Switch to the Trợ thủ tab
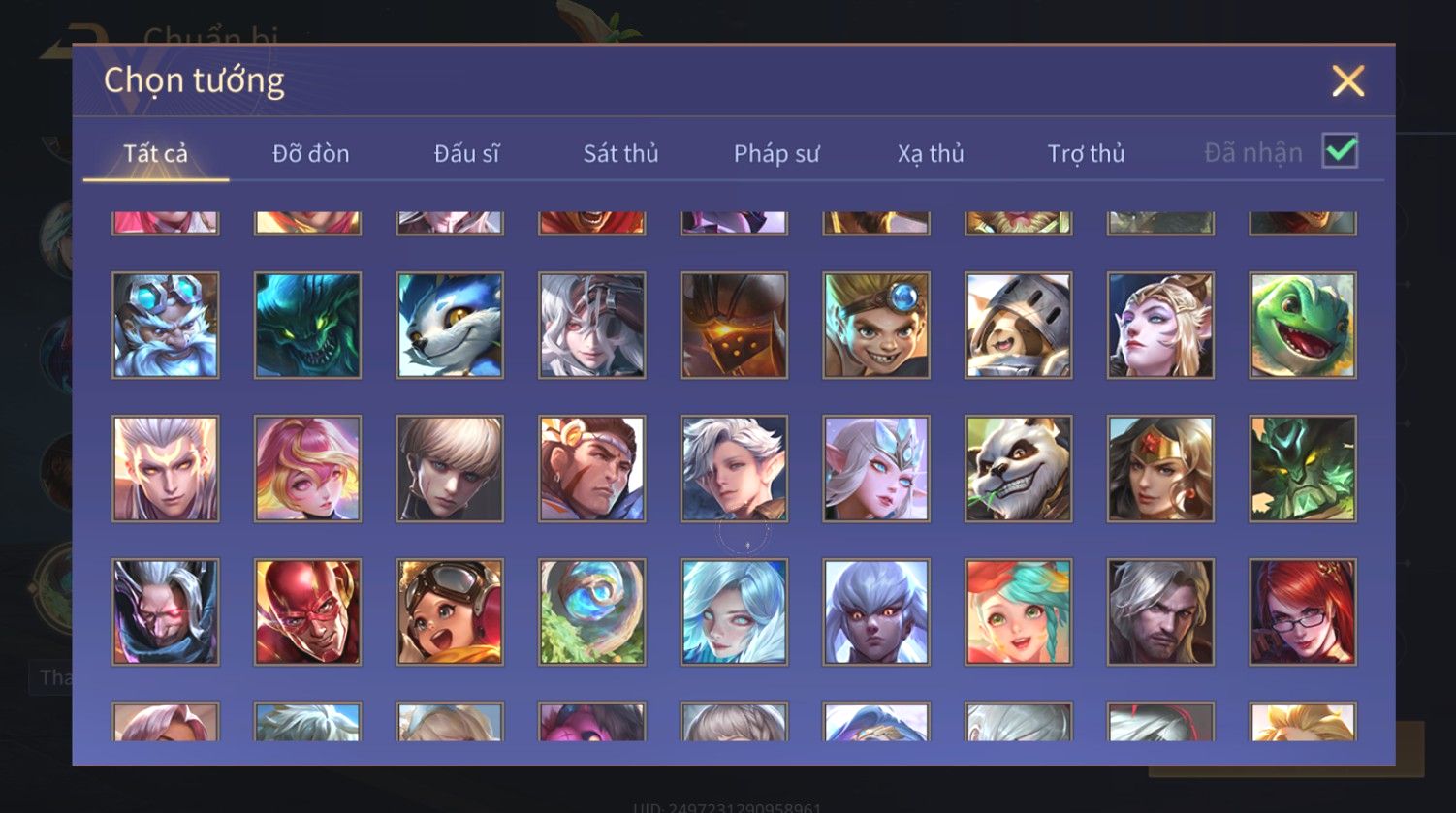Image resolution: width=1456 pixels, height=813 pixels. (1086, 153)
